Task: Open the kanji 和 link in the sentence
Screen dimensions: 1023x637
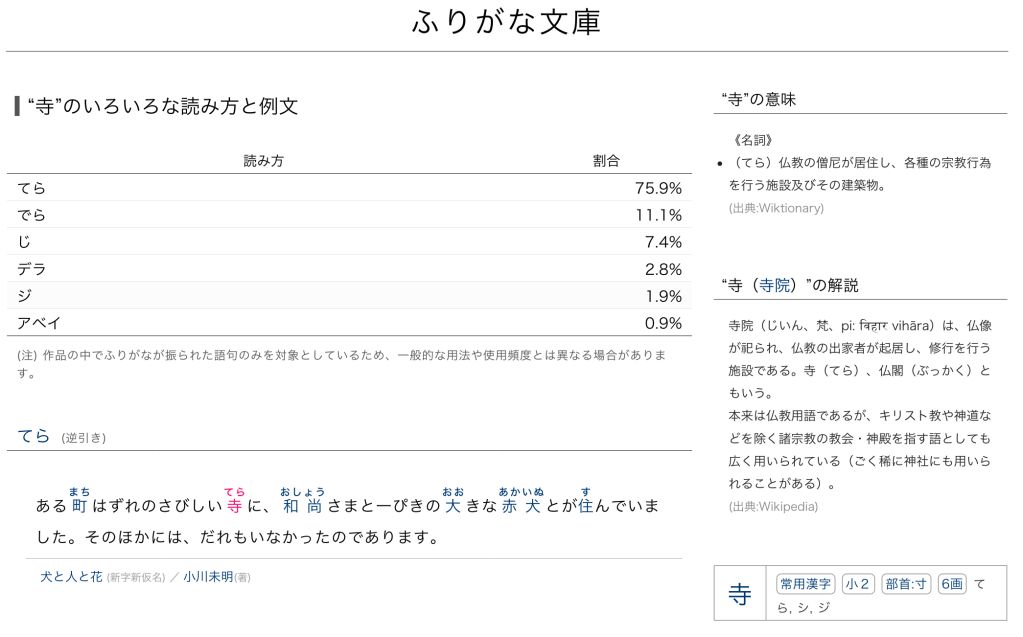Action: [291, 506]
